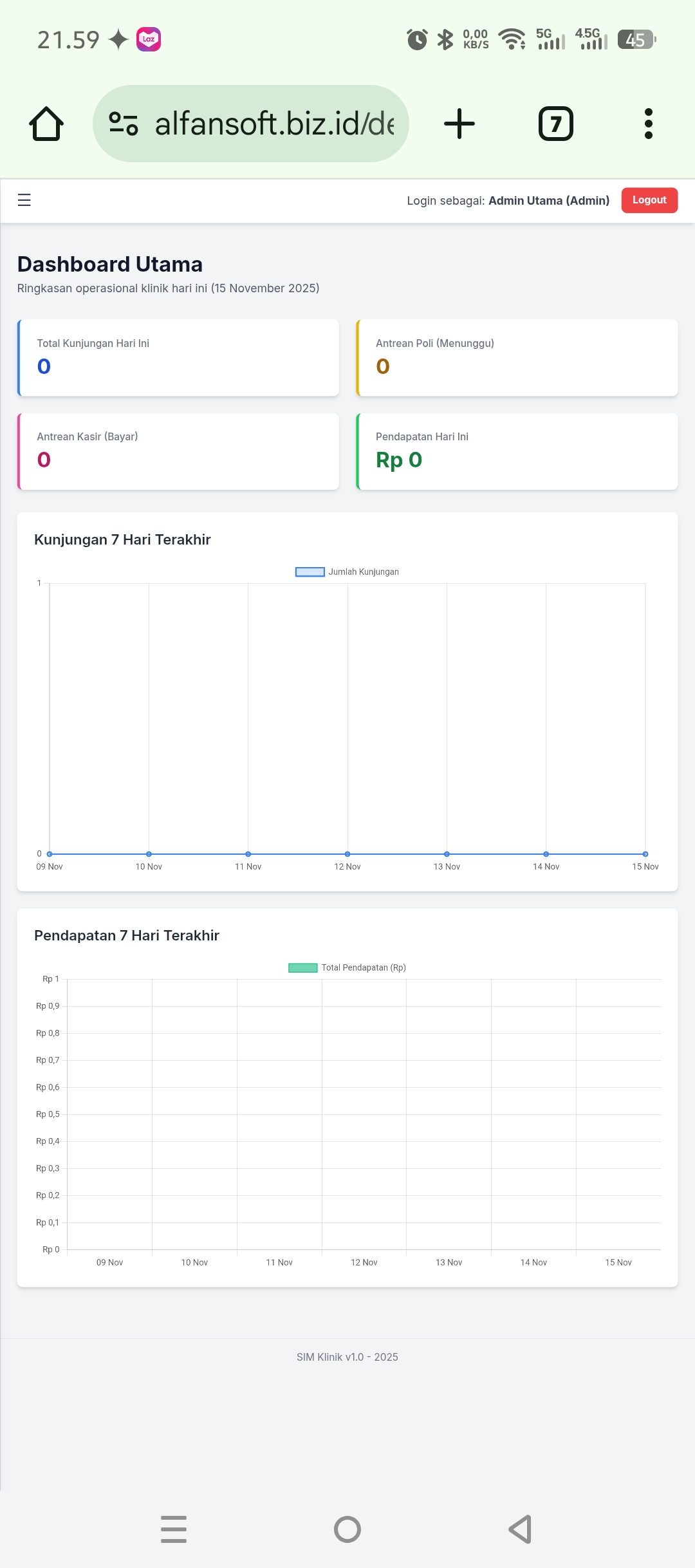
Task: Tap the site settings icon in address bar
Action: (124, 124)
